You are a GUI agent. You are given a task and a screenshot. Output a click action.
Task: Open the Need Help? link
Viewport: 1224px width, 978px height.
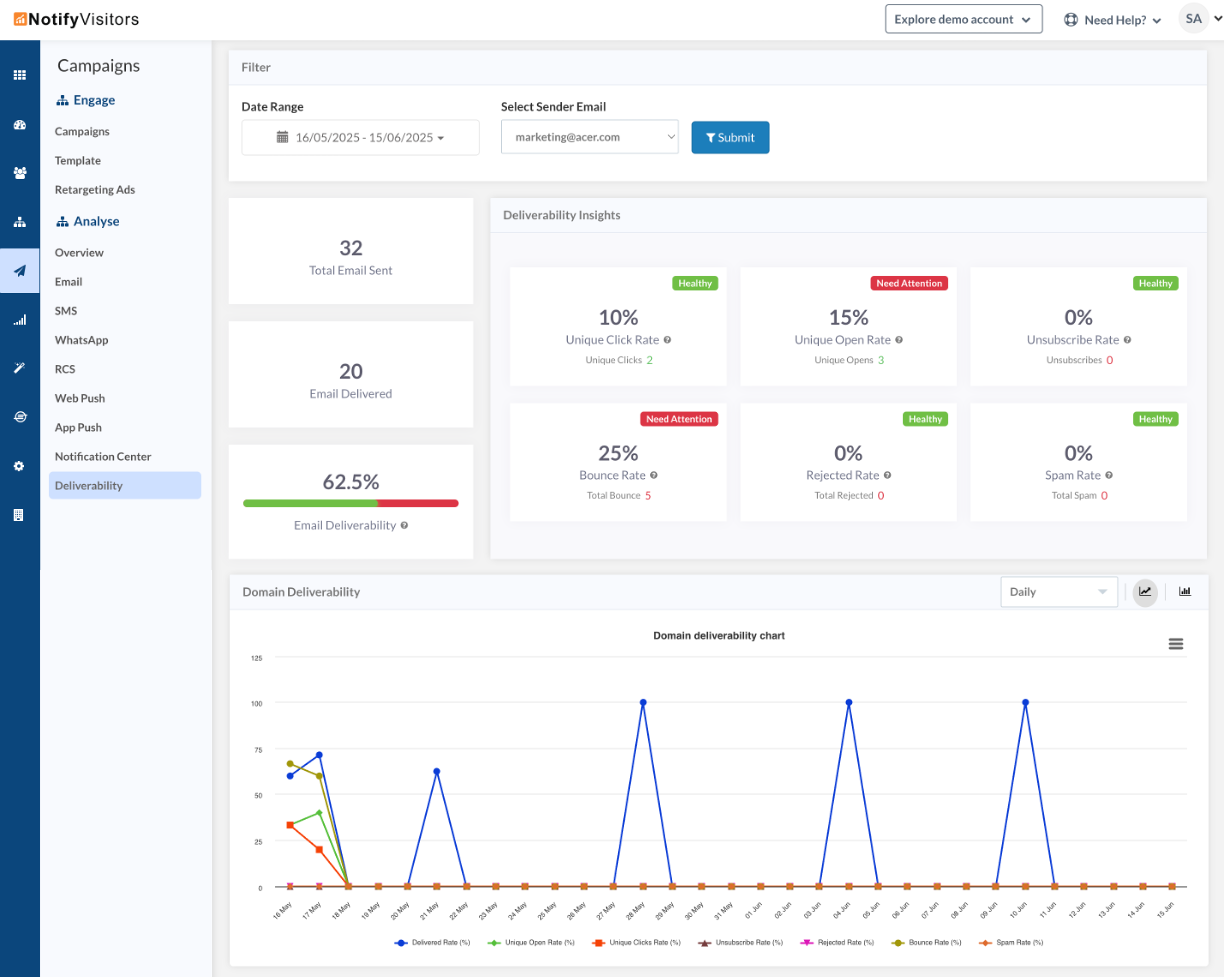(1112, 19)
